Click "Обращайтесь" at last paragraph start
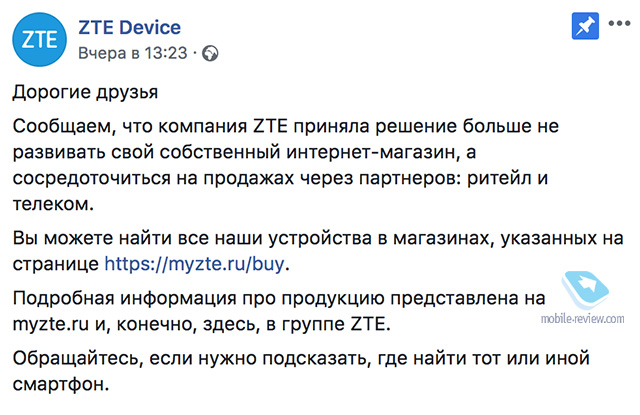 (78, 359)
